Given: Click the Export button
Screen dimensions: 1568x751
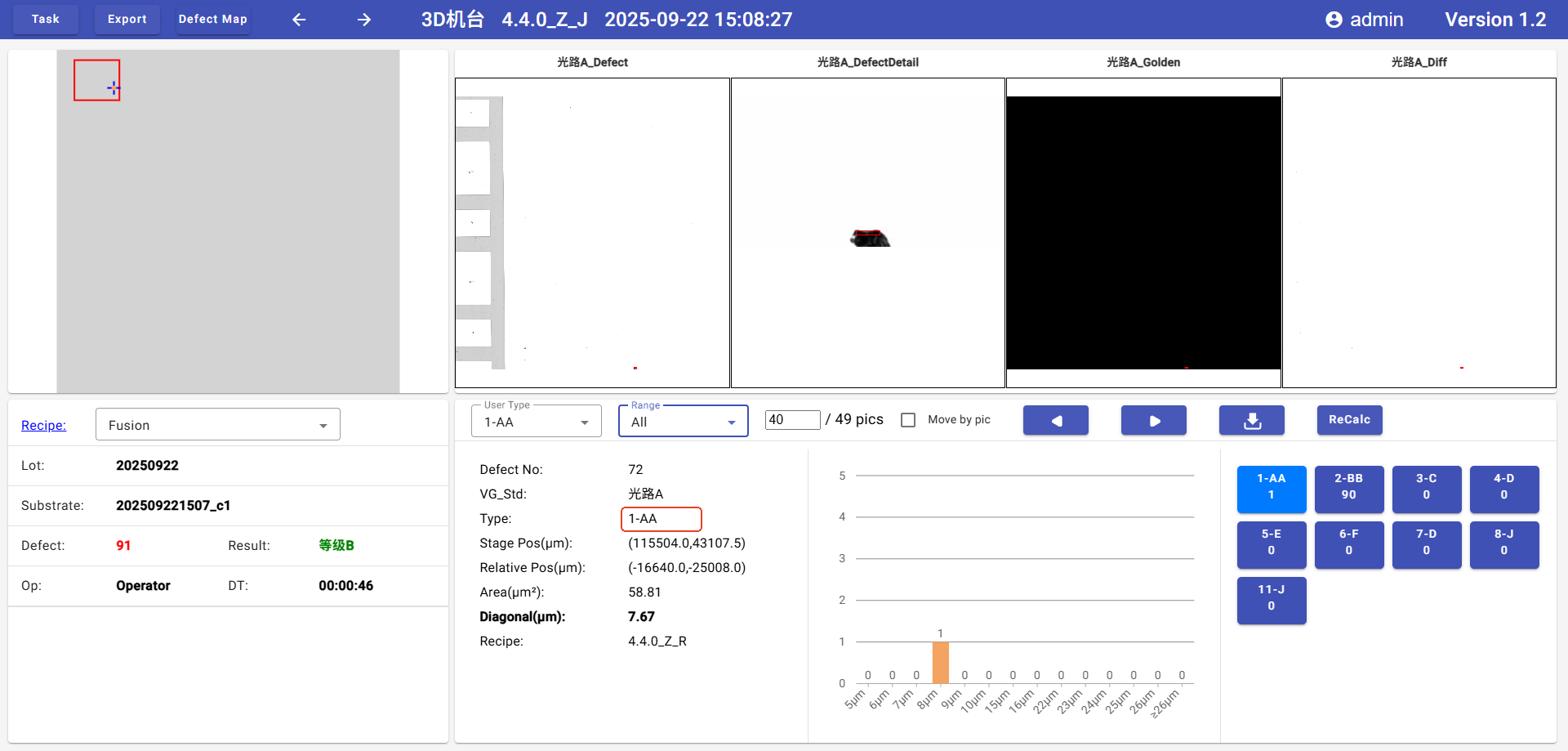Looking at the screenshot, I should click(x=127, y=20).
